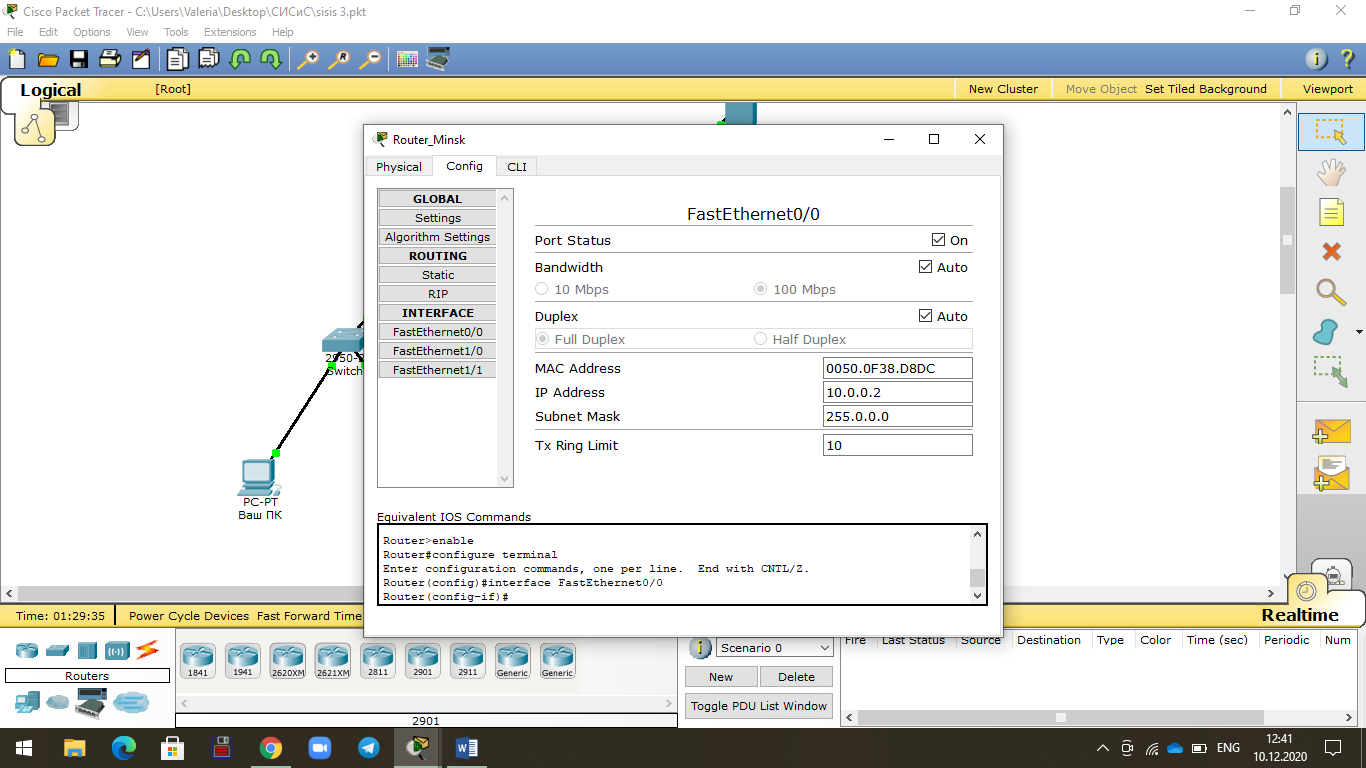Image resolution: width=1366 pixels, height=768 pixels.
Task: Open the Activity Wizard toolbar icon
Action: tap(141, 59)
